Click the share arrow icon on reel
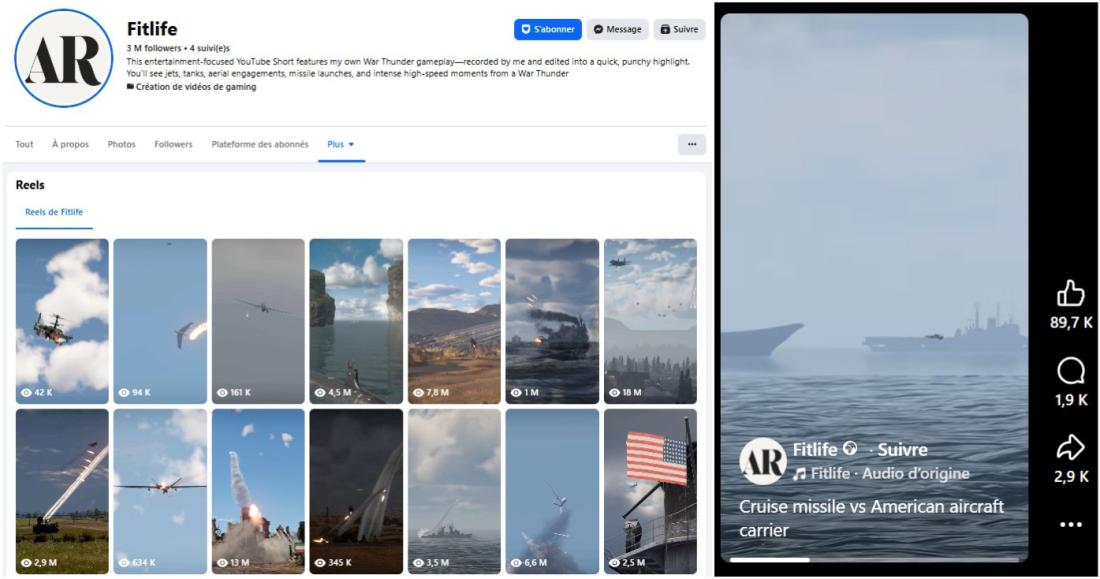The height and width of the screenshot is (579, 1100). pyautogui.click(x=1071, y=448)
